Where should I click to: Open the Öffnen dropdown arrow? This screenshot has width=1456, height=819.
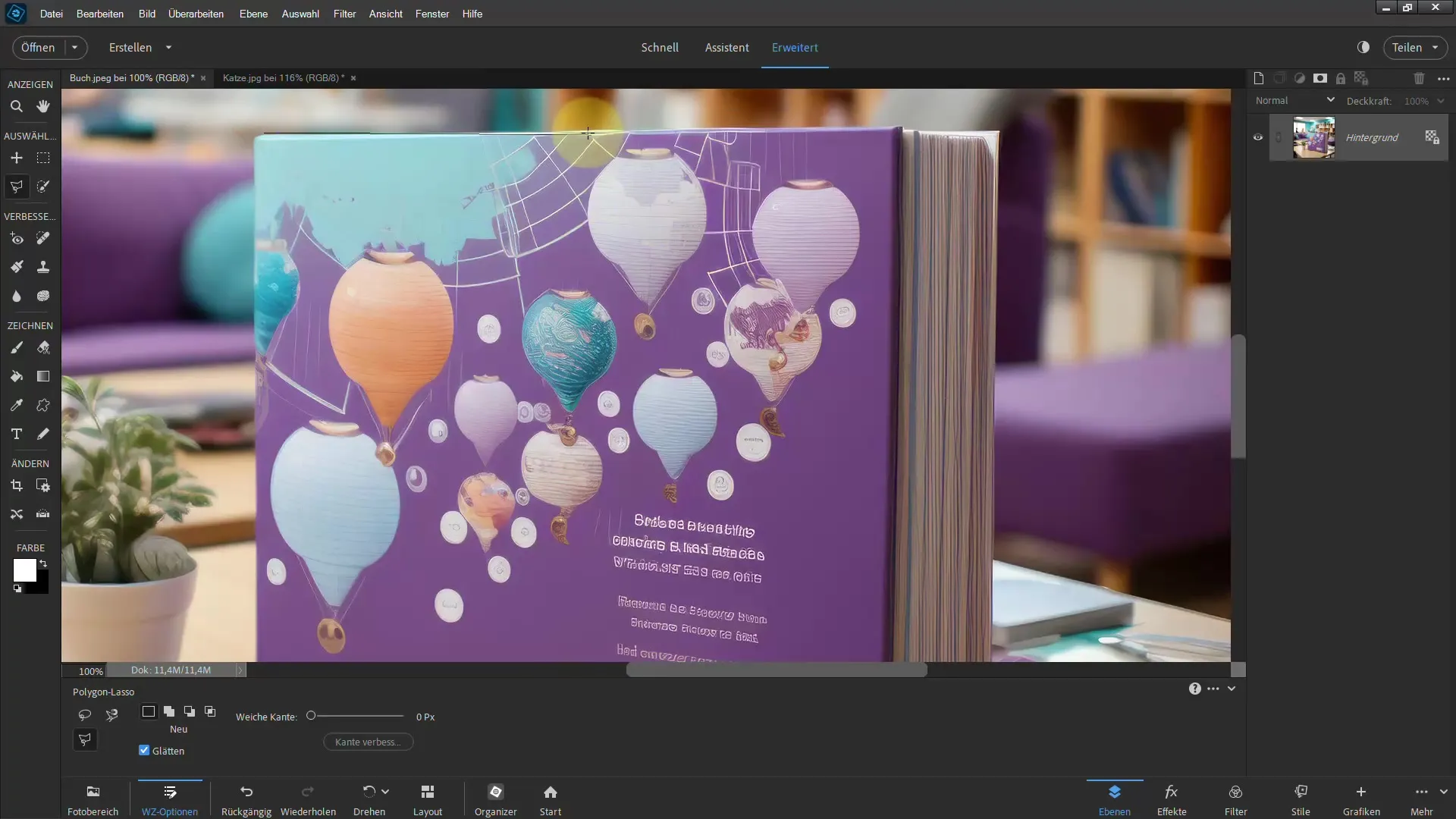pos(74,47)
